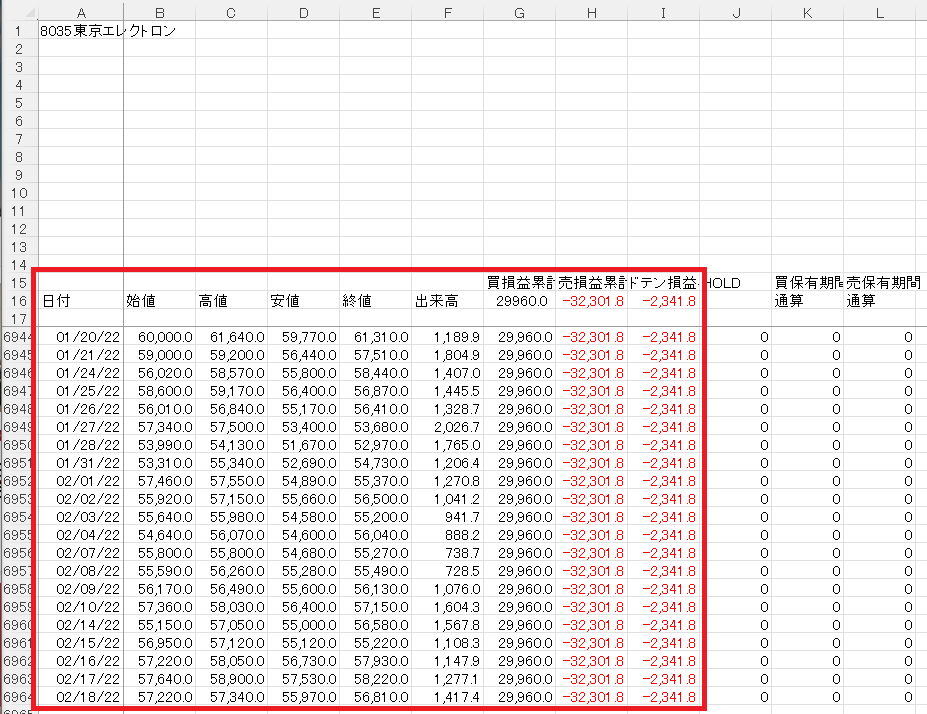This screenshot has height=714, width=927.
Task: Click the 通算 cell in column K
Action: point(808,301)
